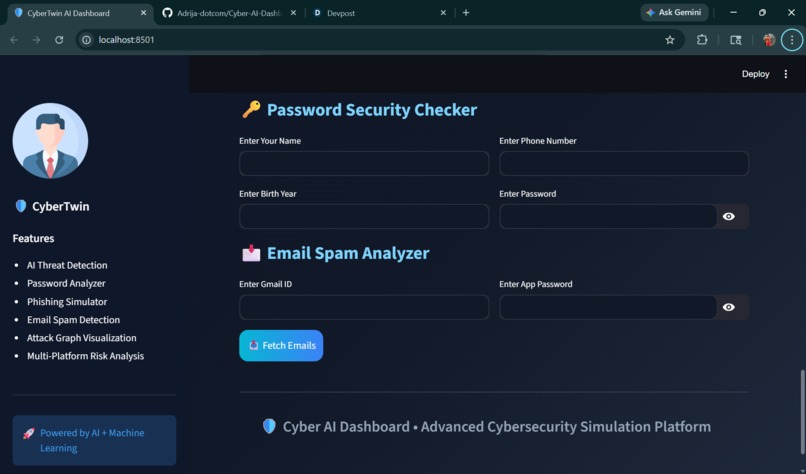806x474 pixels.
Task: Focus the Enter Phone Number field
Action: pyautogui.click(x=624, y=163)
